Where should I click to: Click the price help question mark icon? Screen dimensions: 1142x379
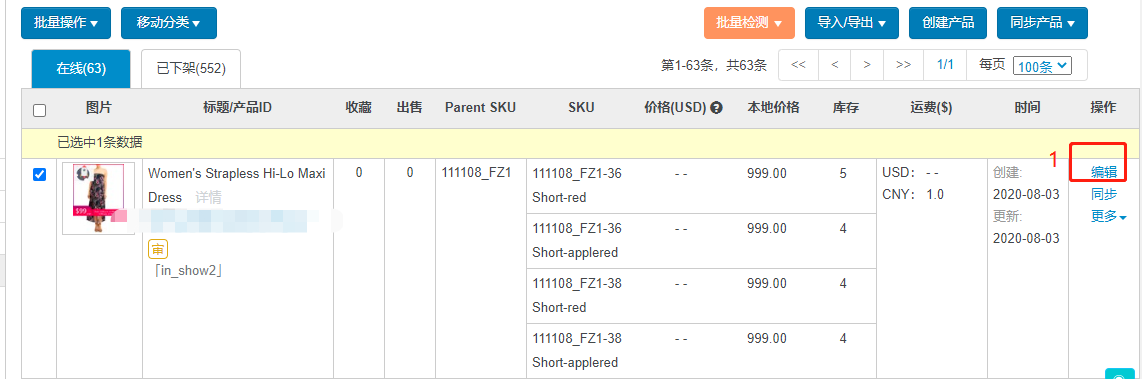(x=716, y=108)
